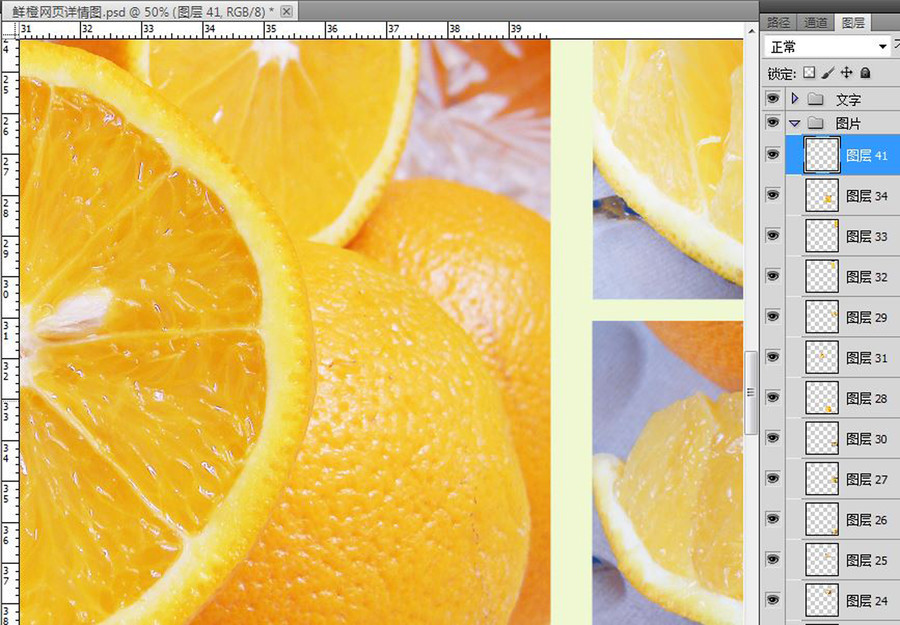Switch to the 路径 panel tab
Screen dimensions: 900x625
pyautogui.click(x=778, y=22)
